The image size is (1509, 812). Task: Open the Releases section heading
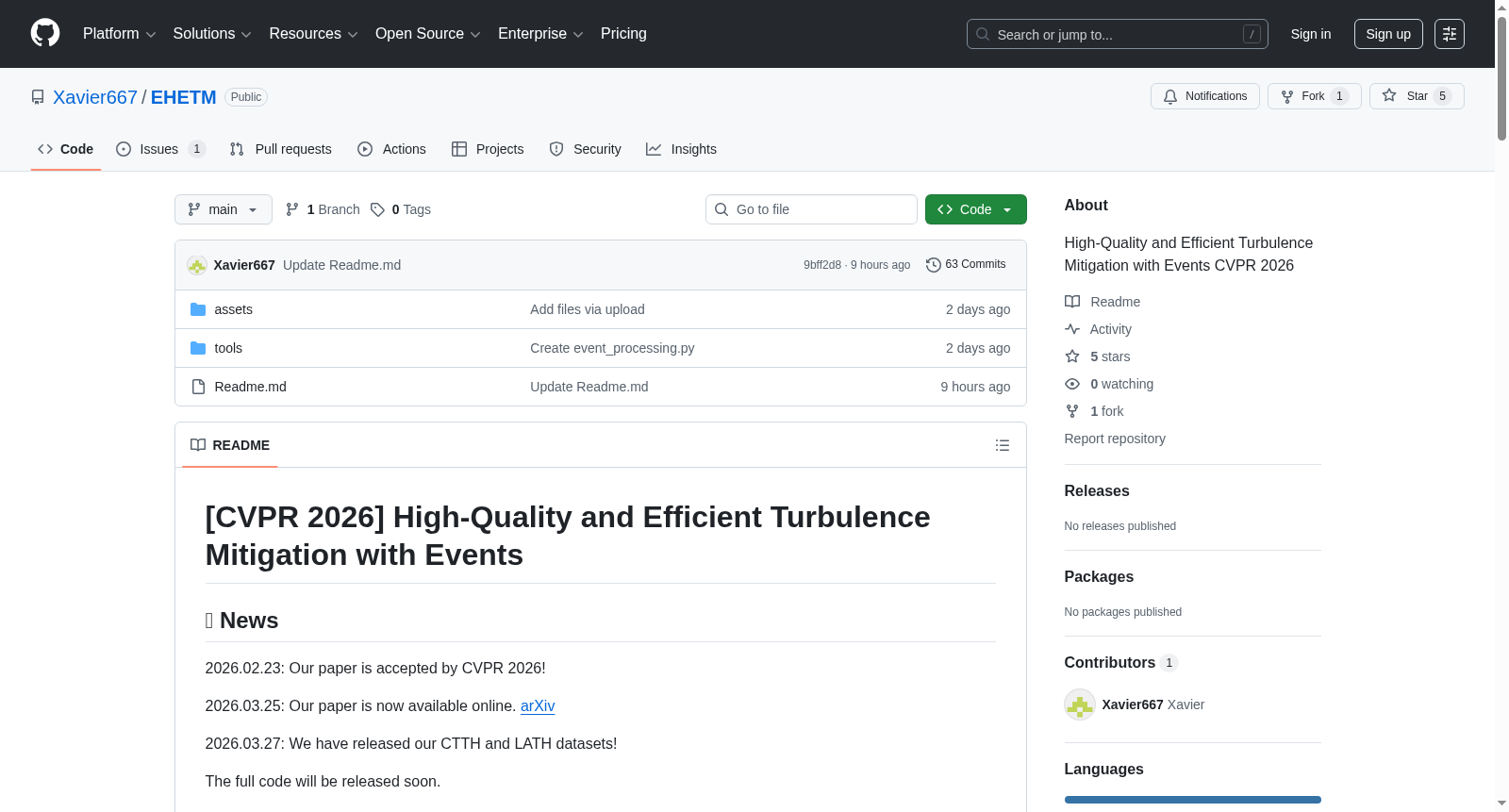tap(1097, 490)
